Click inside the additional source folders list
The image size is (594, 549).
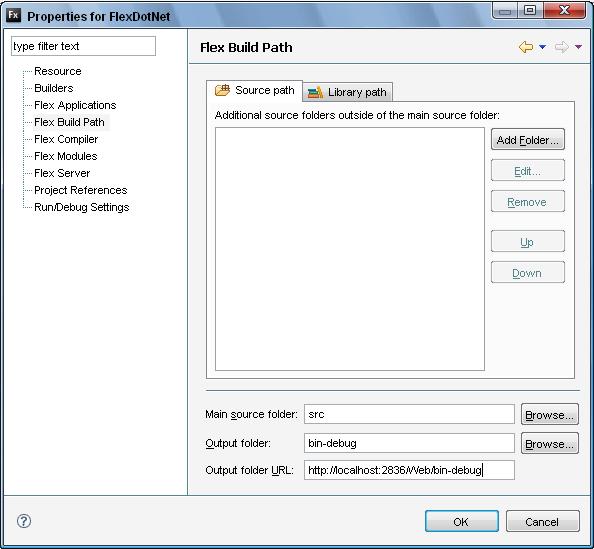click(x=350, y=249)
